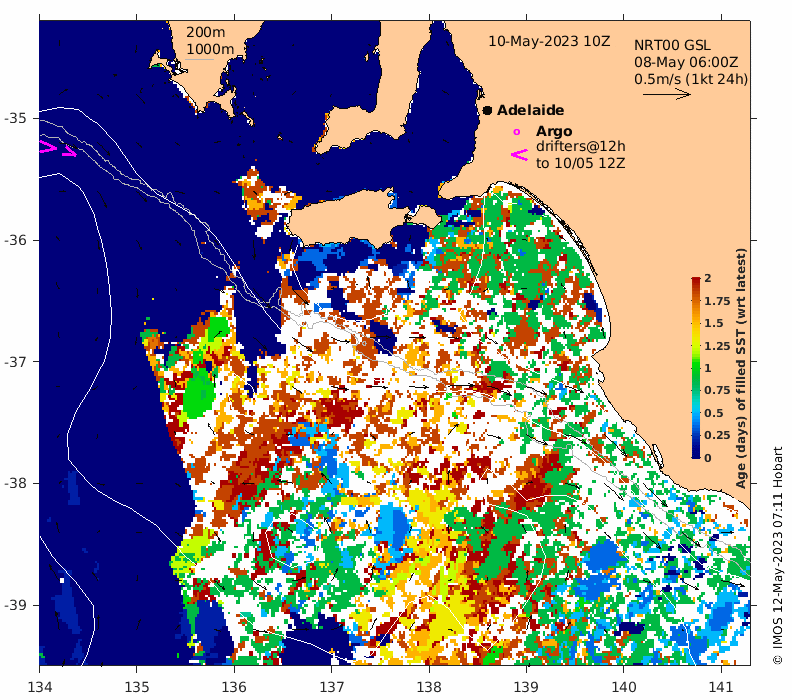Click the '1.25' colorbar tick label
The image size is (792, 700).
[x=717, y=346]
